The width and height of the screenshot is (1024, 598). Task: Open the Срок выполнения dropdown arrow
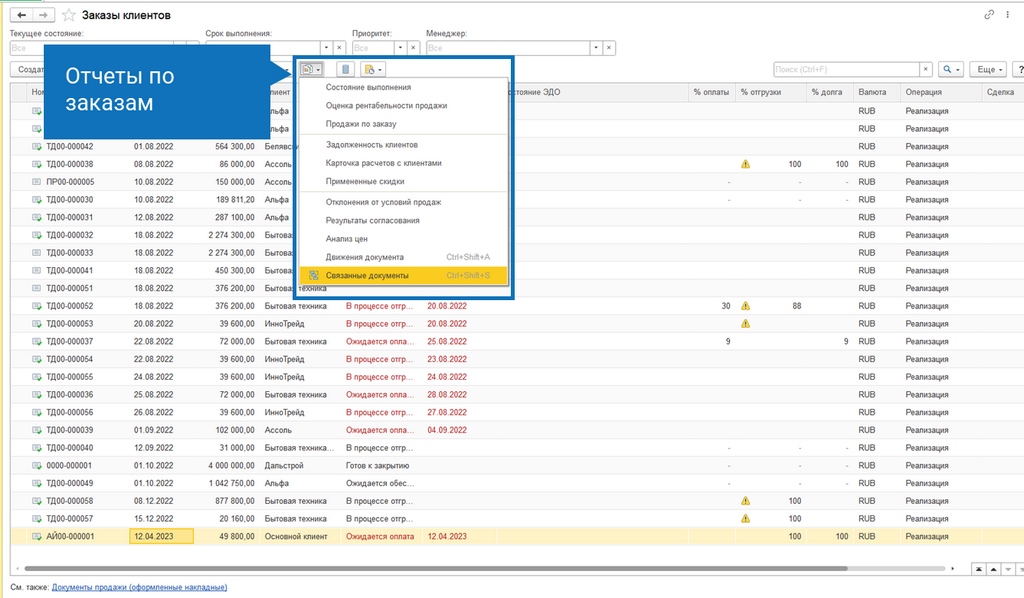point(326,48)
